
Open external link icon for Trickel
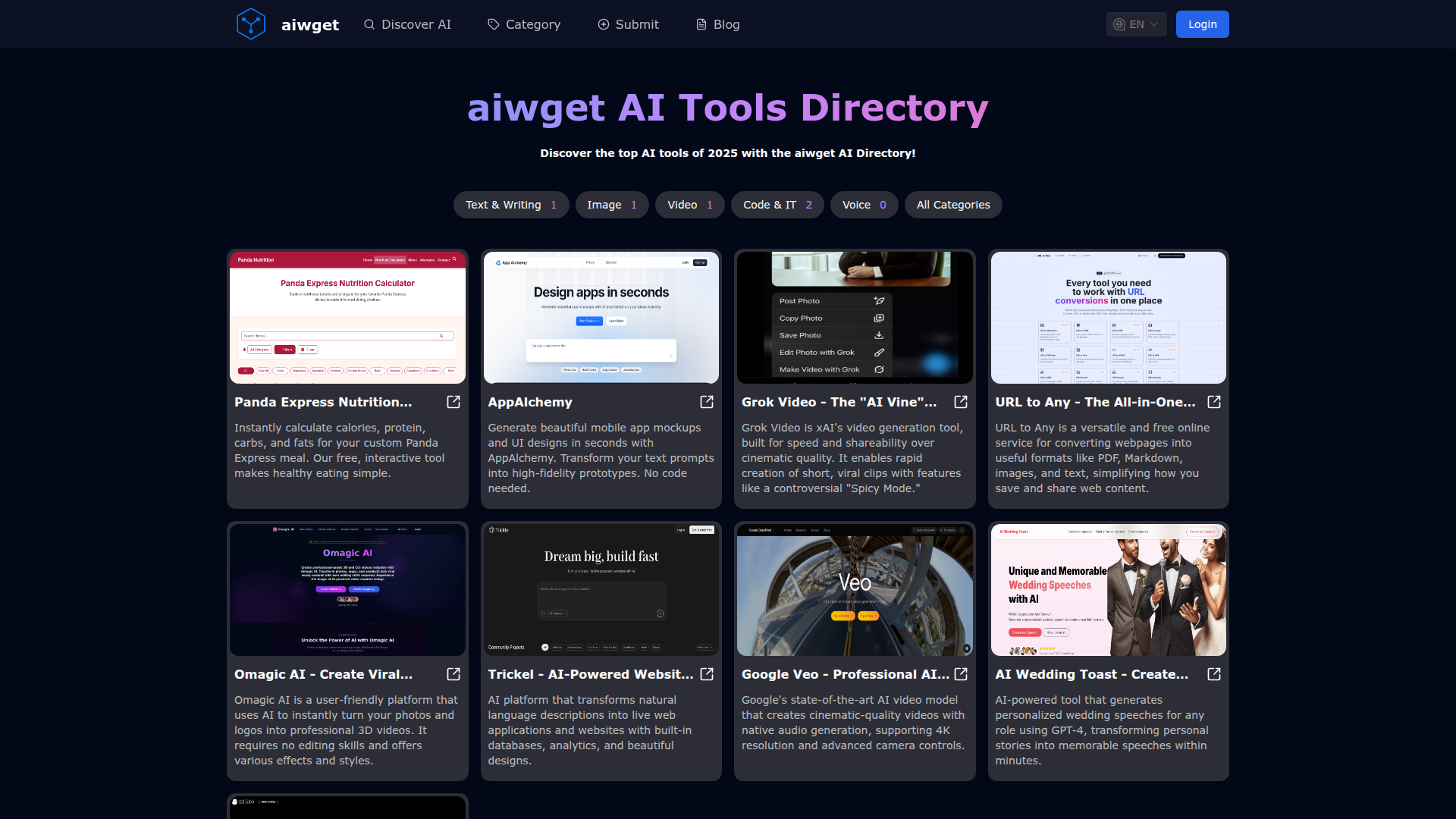707,674
